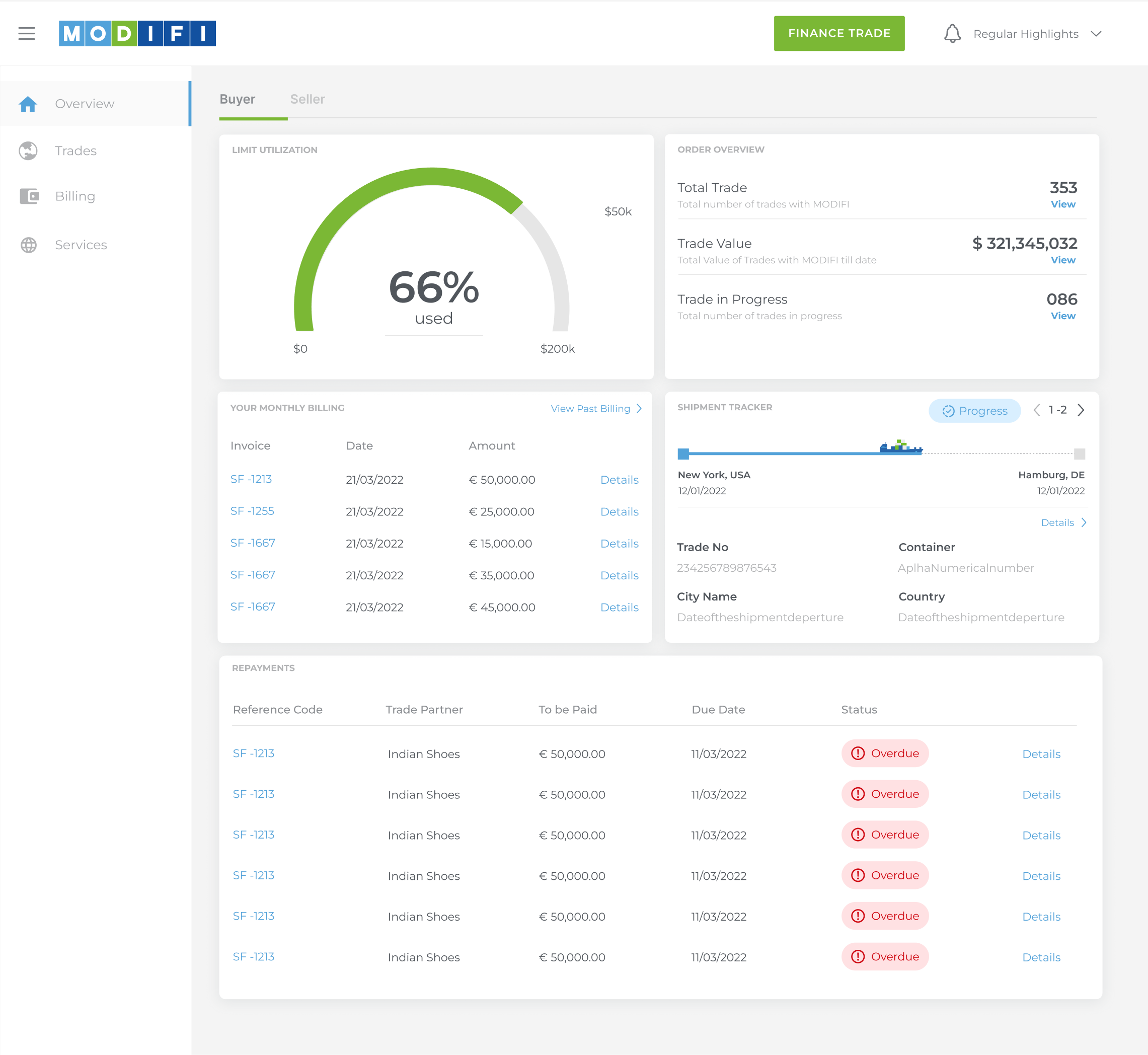Go to next shipment with right arrow
Screen dimensions: 1148x1055
click(x=1081, y=410)
